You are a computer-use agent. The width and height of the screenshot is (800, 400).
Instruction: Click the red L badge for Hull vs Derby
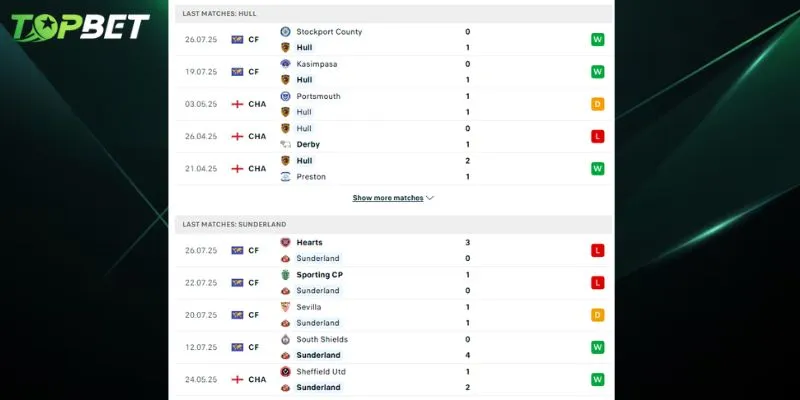pos(597,136)
